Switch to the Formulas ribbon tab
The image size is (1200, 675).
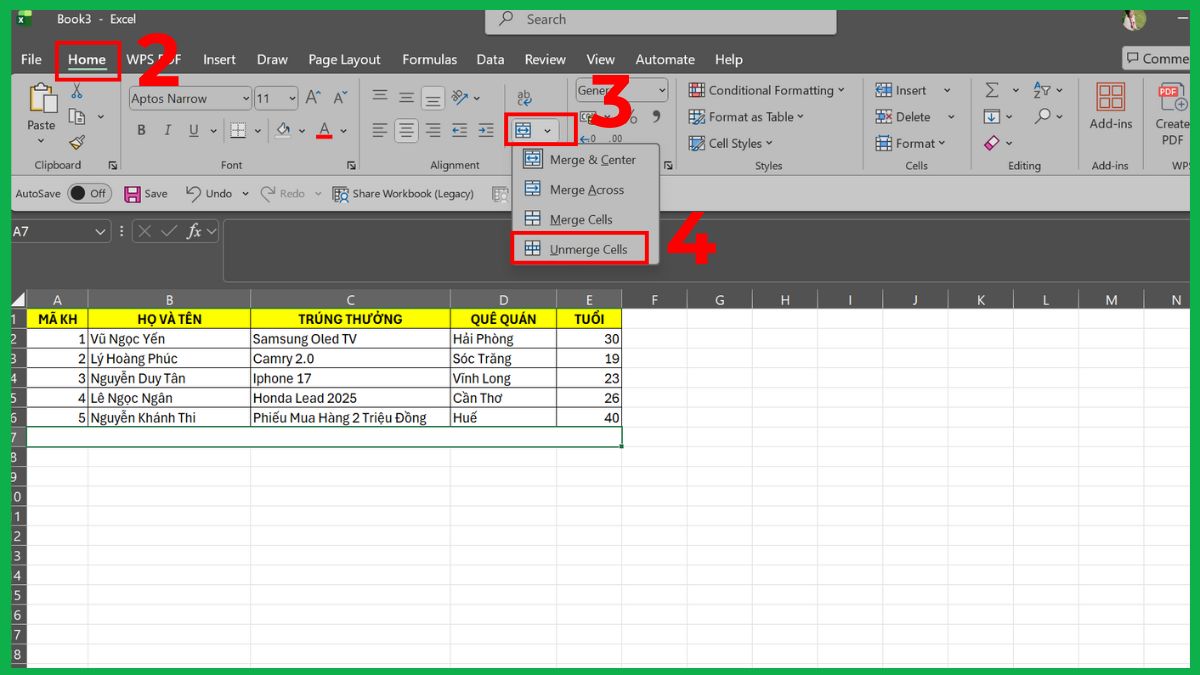tap(429, 59)
